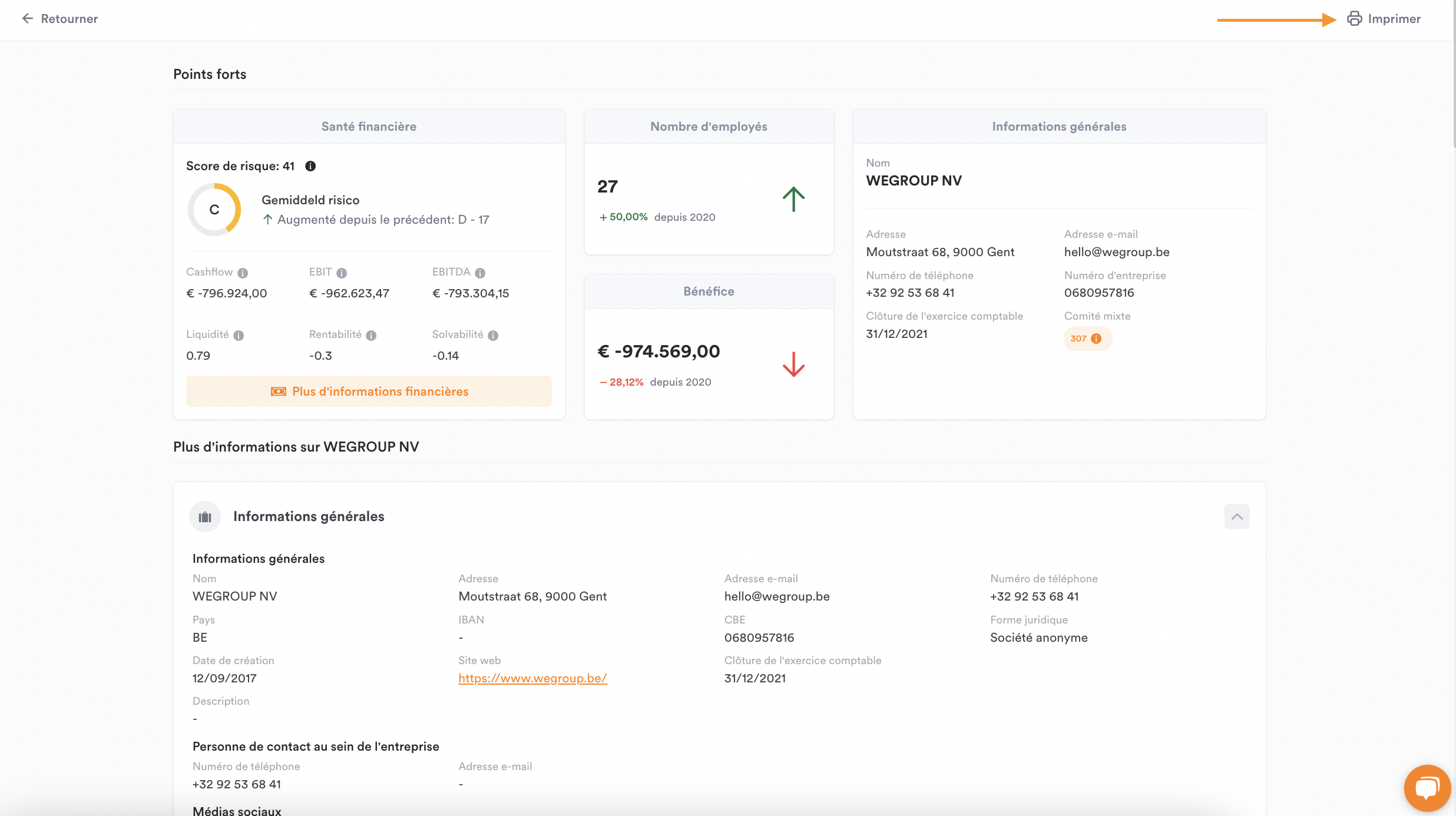Image resolution: width=1456 pixels, height=816 pixels.
Task: Click the EBITDA info icon
Action: [480, 273]
